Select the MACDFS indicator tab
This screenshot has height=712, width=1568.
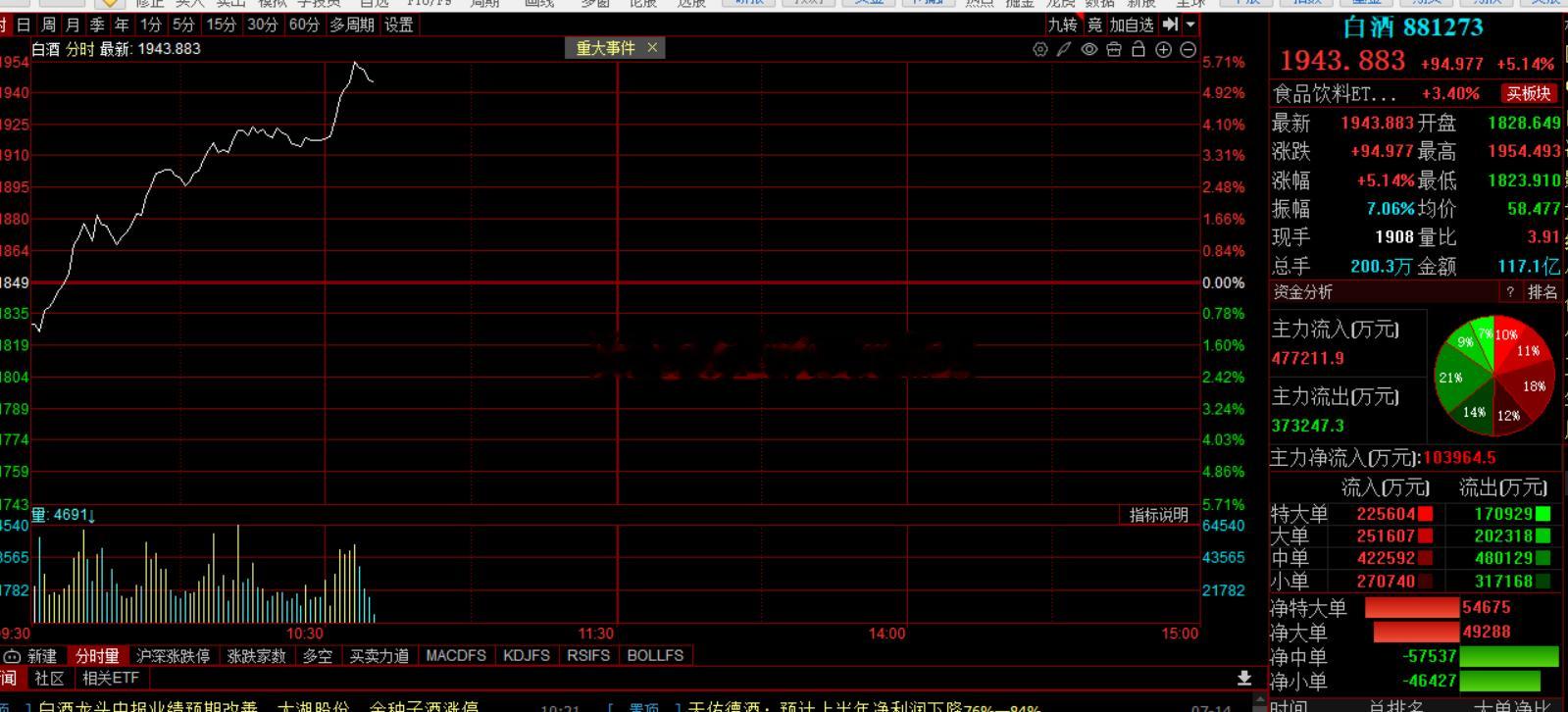tap(456, 656)
